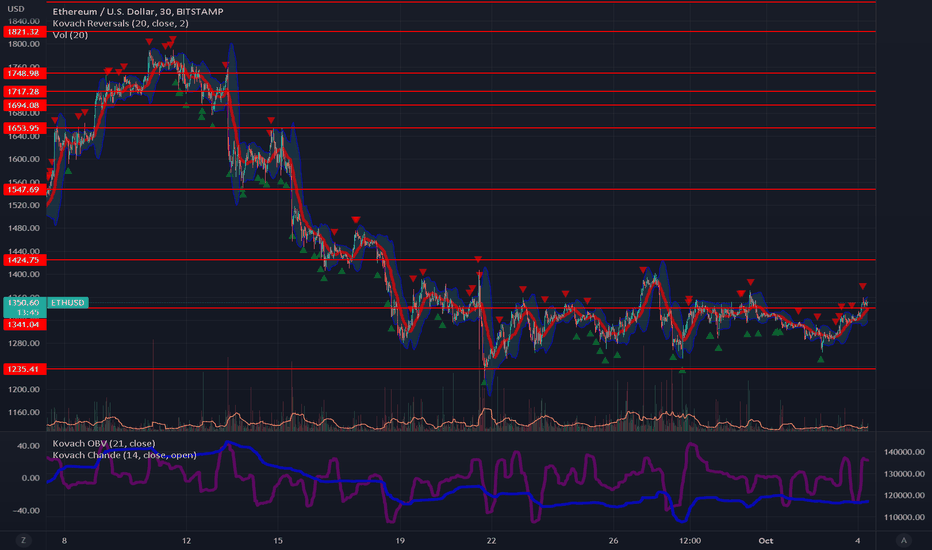Click the Oct label on the time axis
This screenshot has width=932, height=550.
(x=766, y=541)
